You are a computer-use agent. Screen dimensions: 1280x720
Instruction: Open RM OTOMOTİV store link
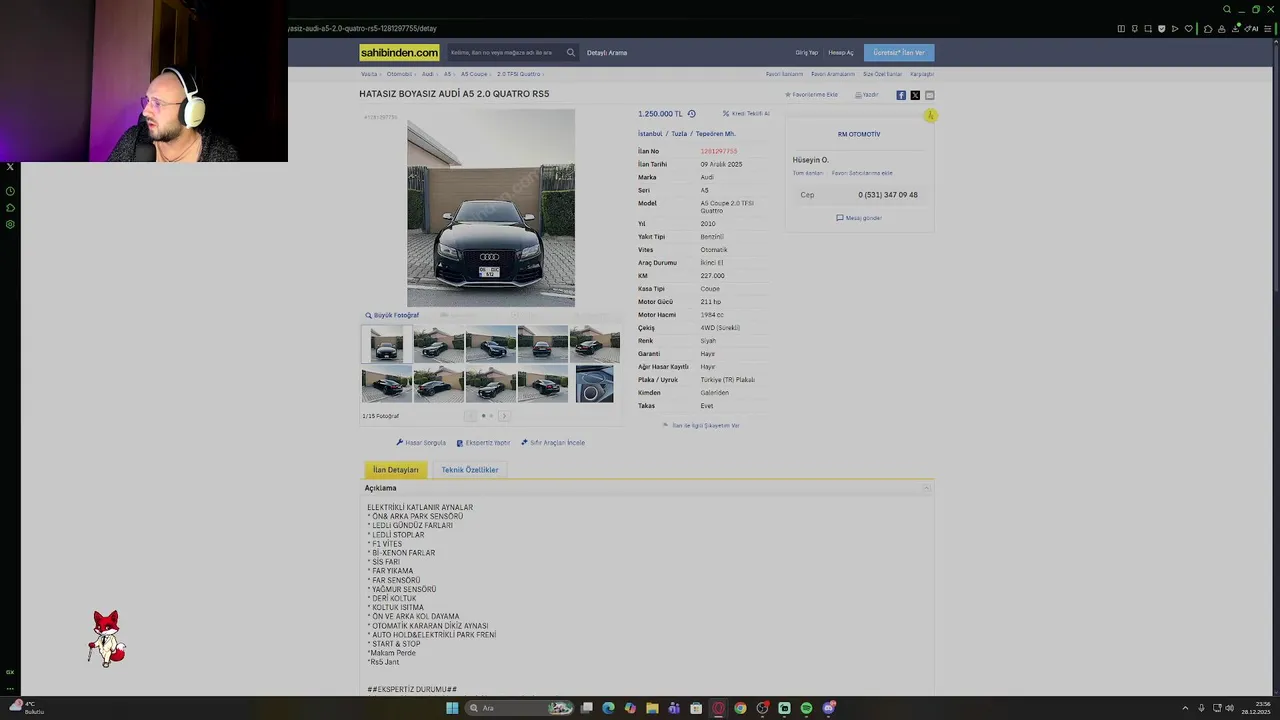click(x=859, y=134)
